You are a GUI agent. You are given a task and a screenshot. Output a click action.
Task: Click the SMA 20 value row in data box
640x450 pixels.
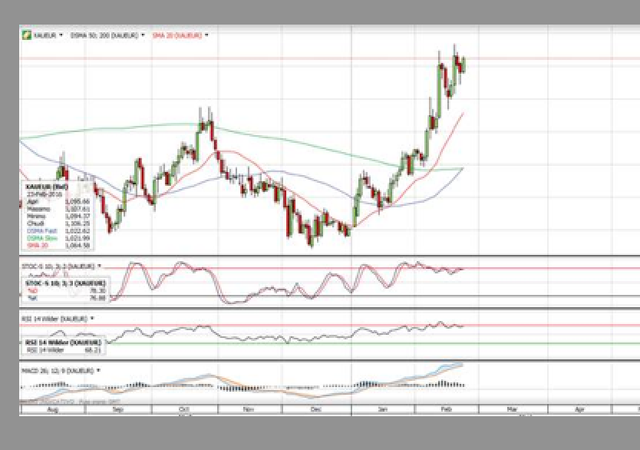(x=58, y=246)
